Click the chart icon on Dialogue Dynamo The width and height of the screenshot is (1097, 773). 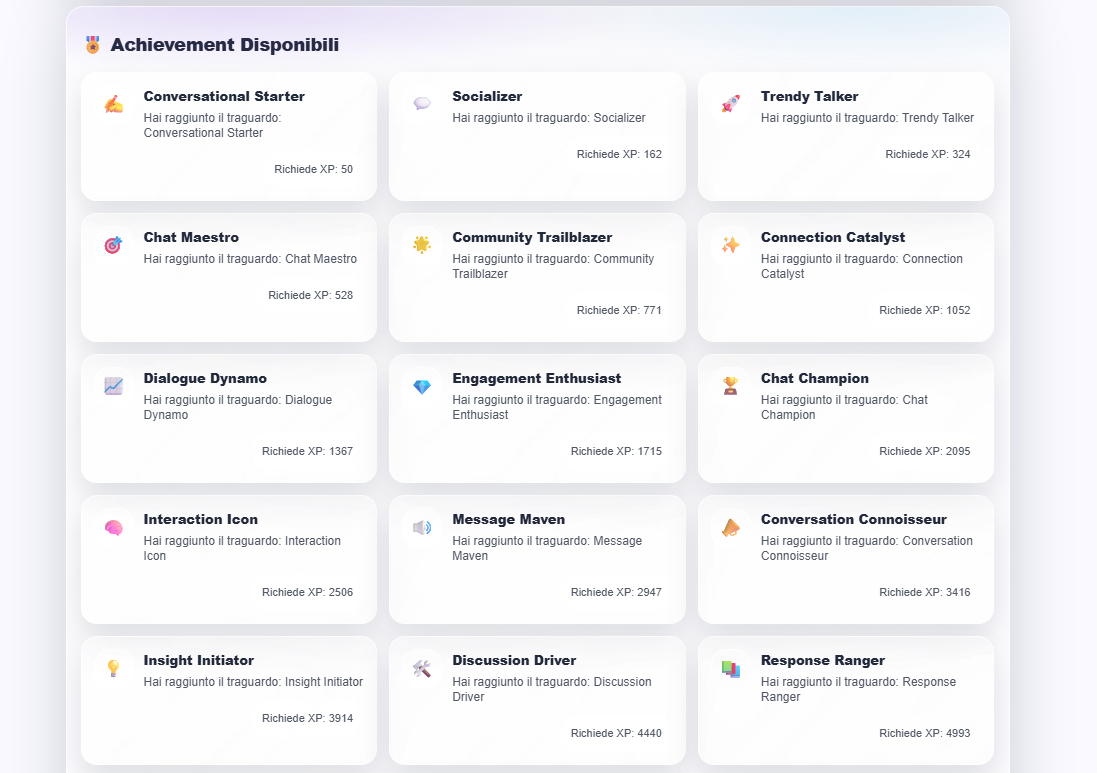pos(113,385)
